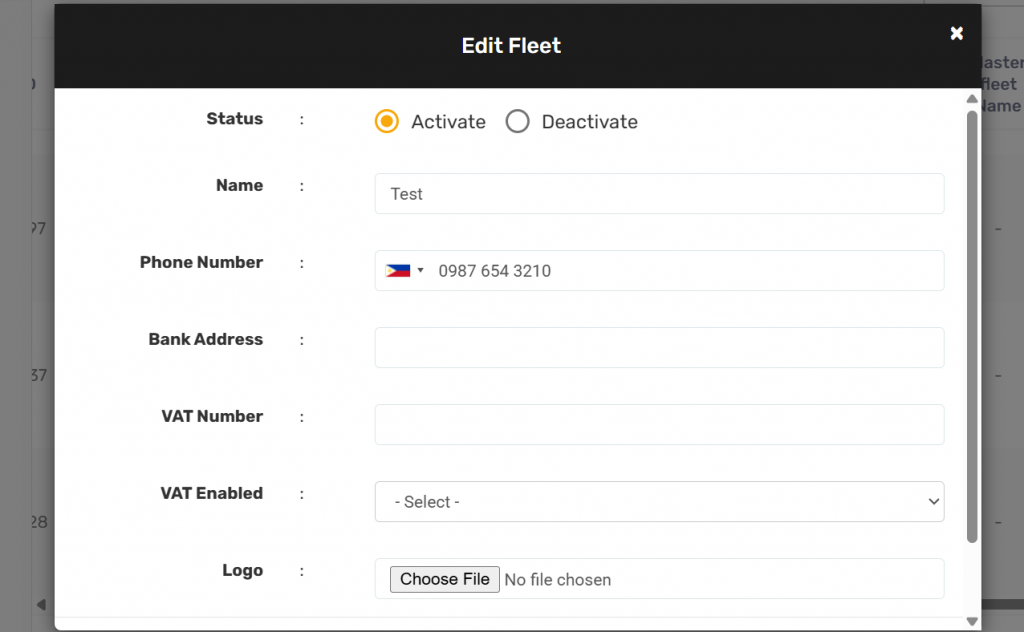Click the horizontal scroll left arrow
This screenshot has height=632, width=1024.
click(x=41, y=604)
